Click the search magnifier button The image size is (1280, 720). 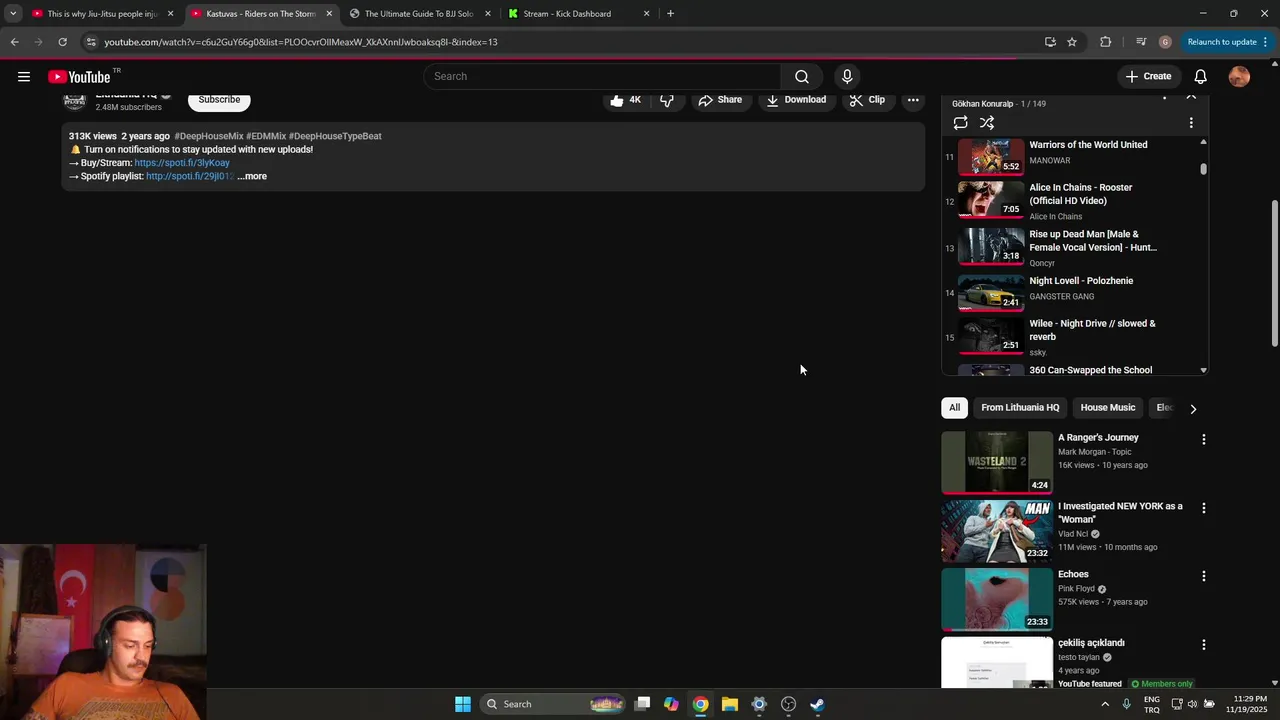tap(801, 77)
